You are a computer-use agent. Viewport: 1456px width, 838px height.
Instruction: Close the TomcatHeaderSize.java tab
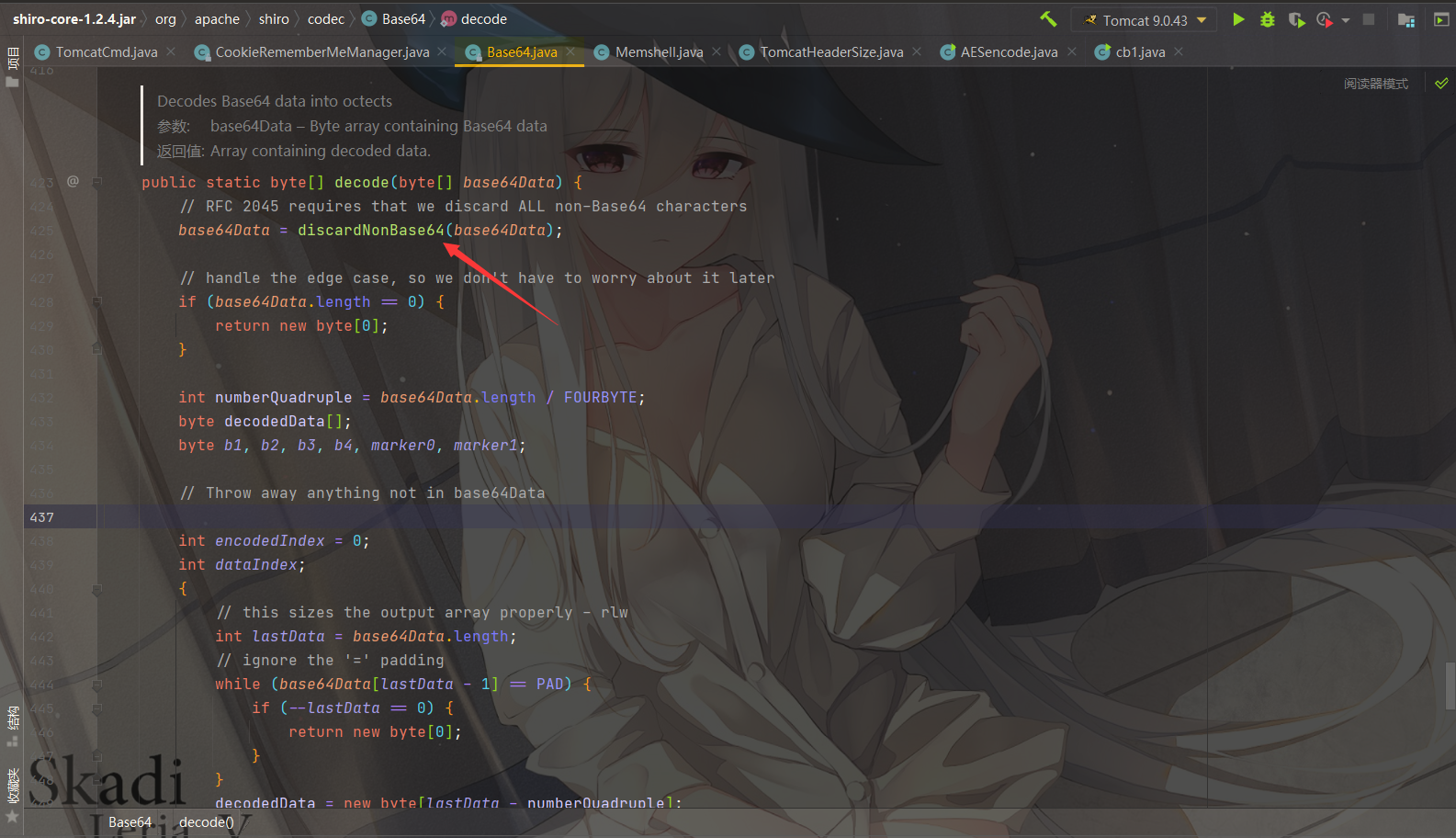[x=917, y=51]
